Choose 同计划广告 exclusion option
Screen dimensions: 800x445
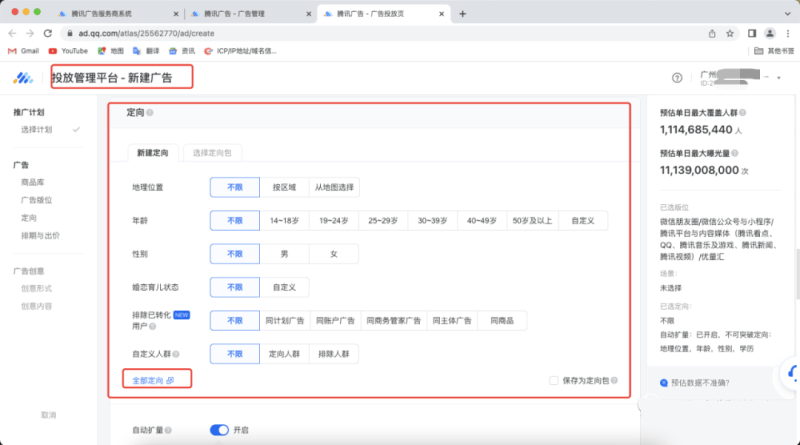coord(284,320)
